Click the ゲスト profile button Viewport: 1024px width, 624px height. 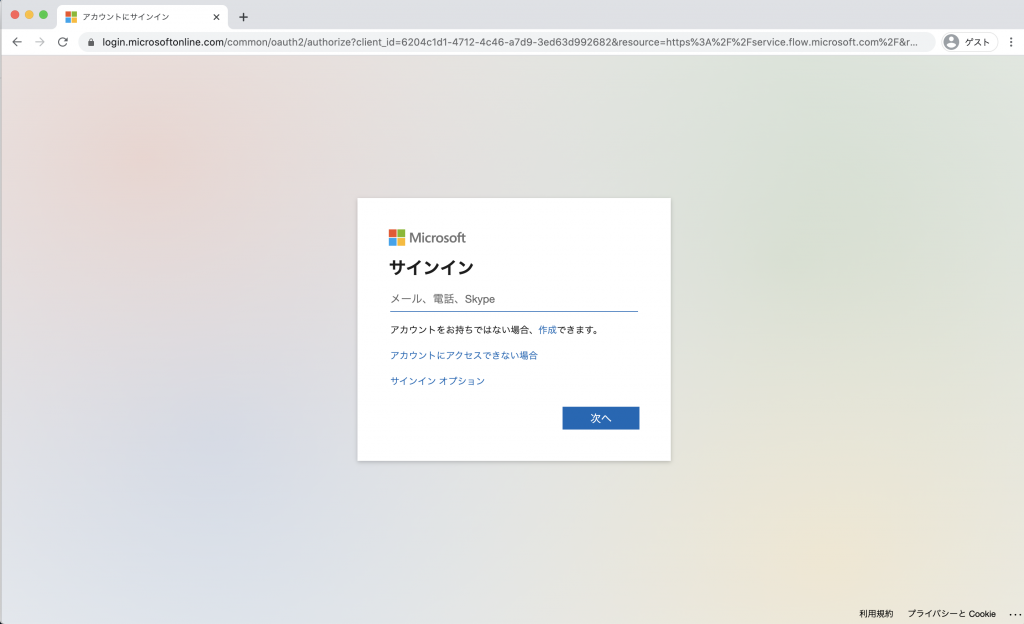tap(969, 42)
